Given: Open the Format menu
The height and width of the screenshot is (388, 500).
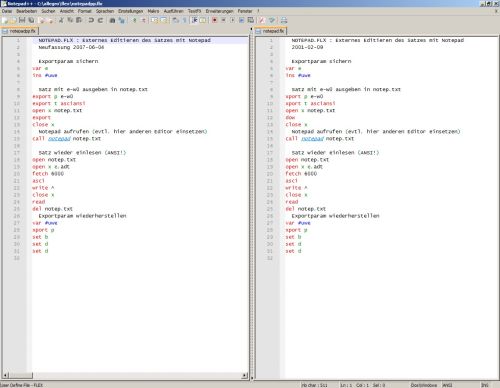Looking at the screenshot, I should point(85,11).
